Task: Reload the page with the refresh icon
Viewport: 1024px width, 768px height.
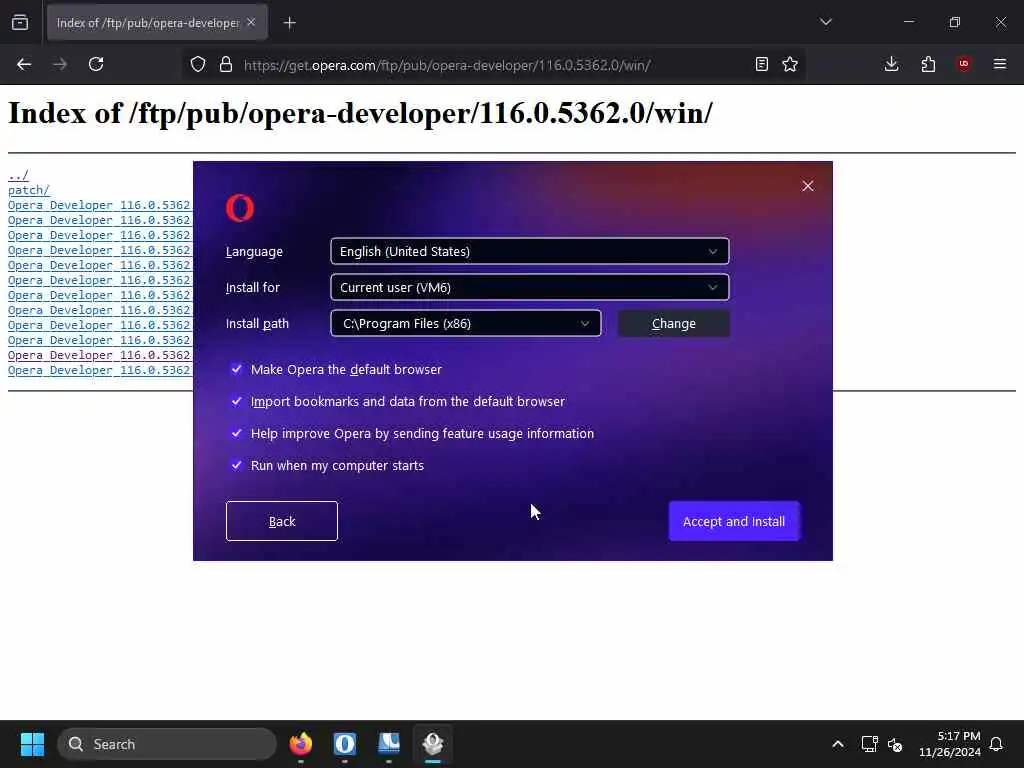Action: coord(96,64)
